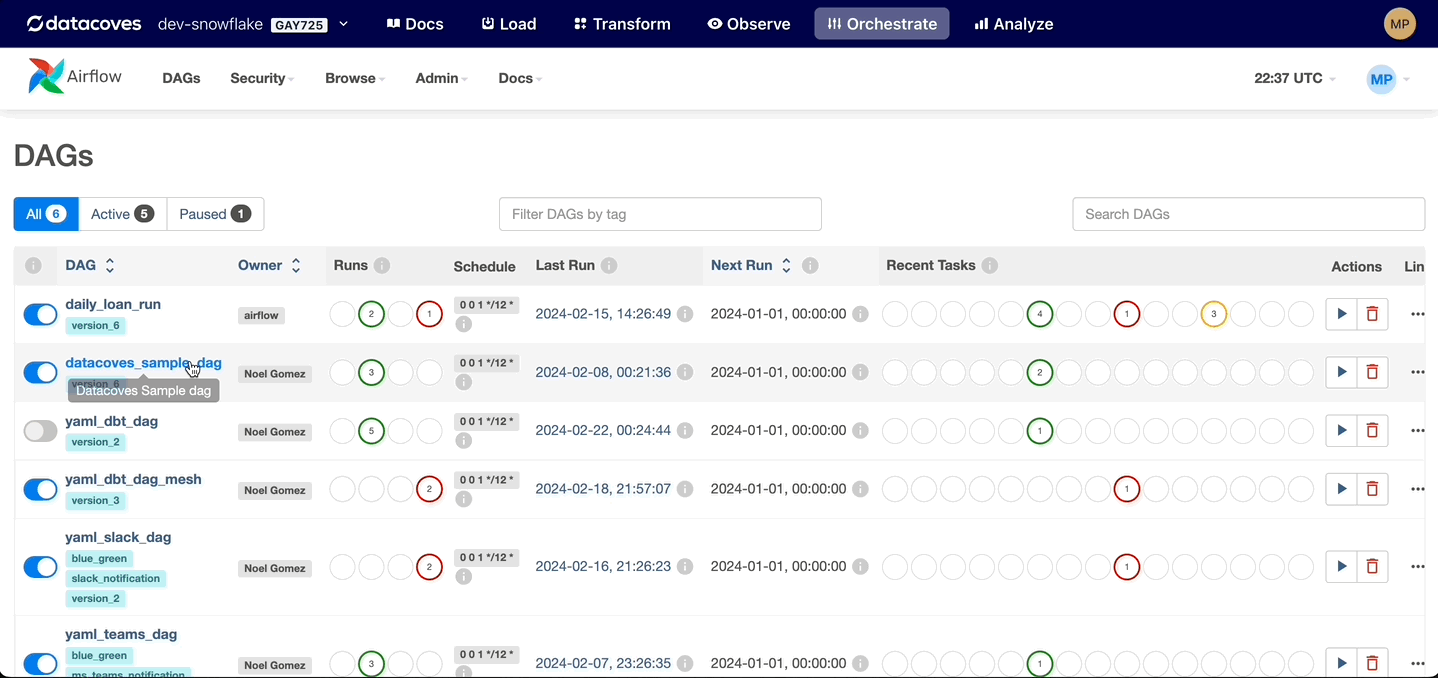Viewport: 1438px width, 678px height.
Task: Pause the daily_loan_run DAG toggle
Action: (x=41, y=314)
